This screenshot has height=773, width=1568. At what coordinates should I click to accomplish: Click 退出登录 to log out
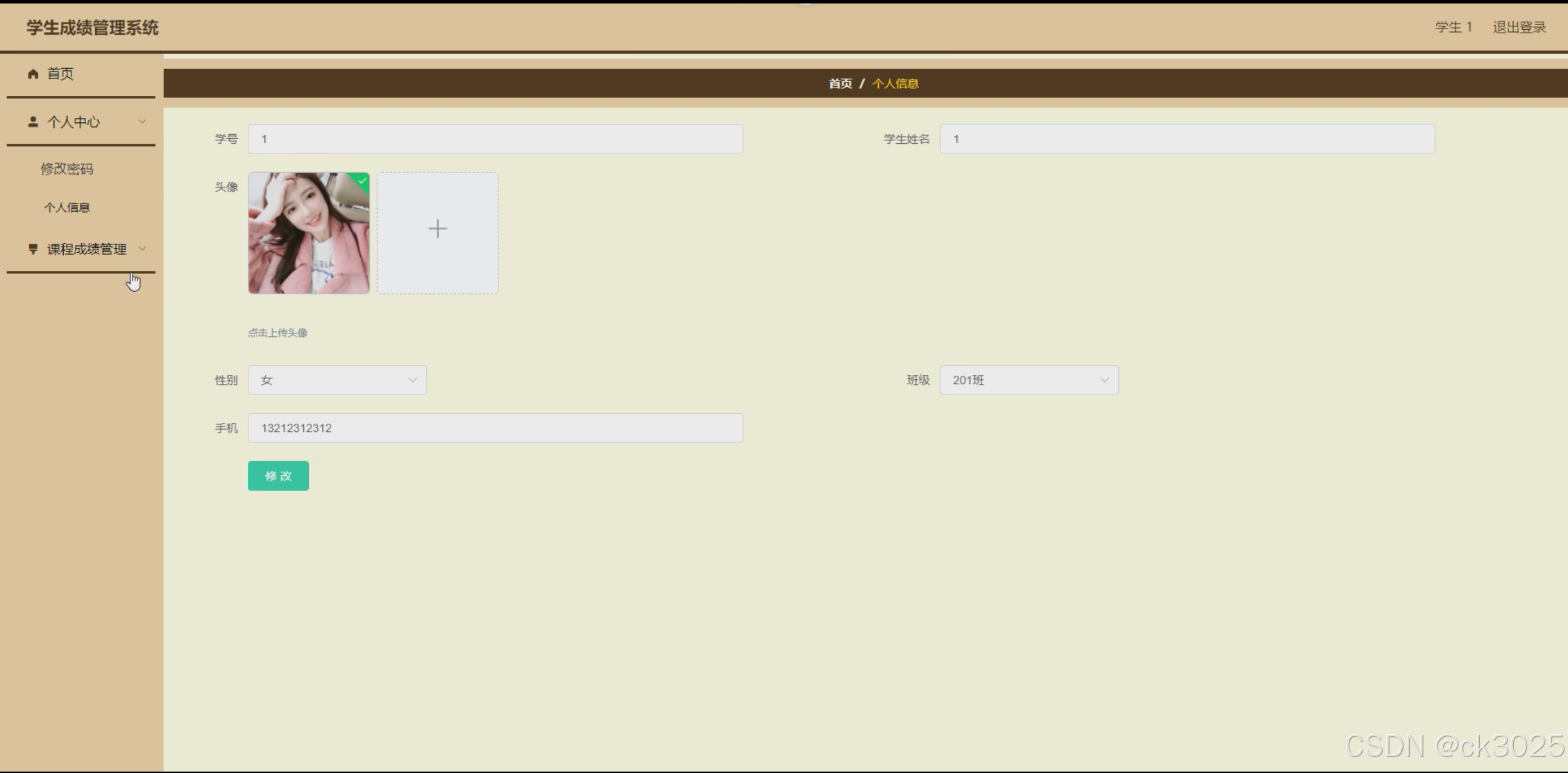[1519, 27]
